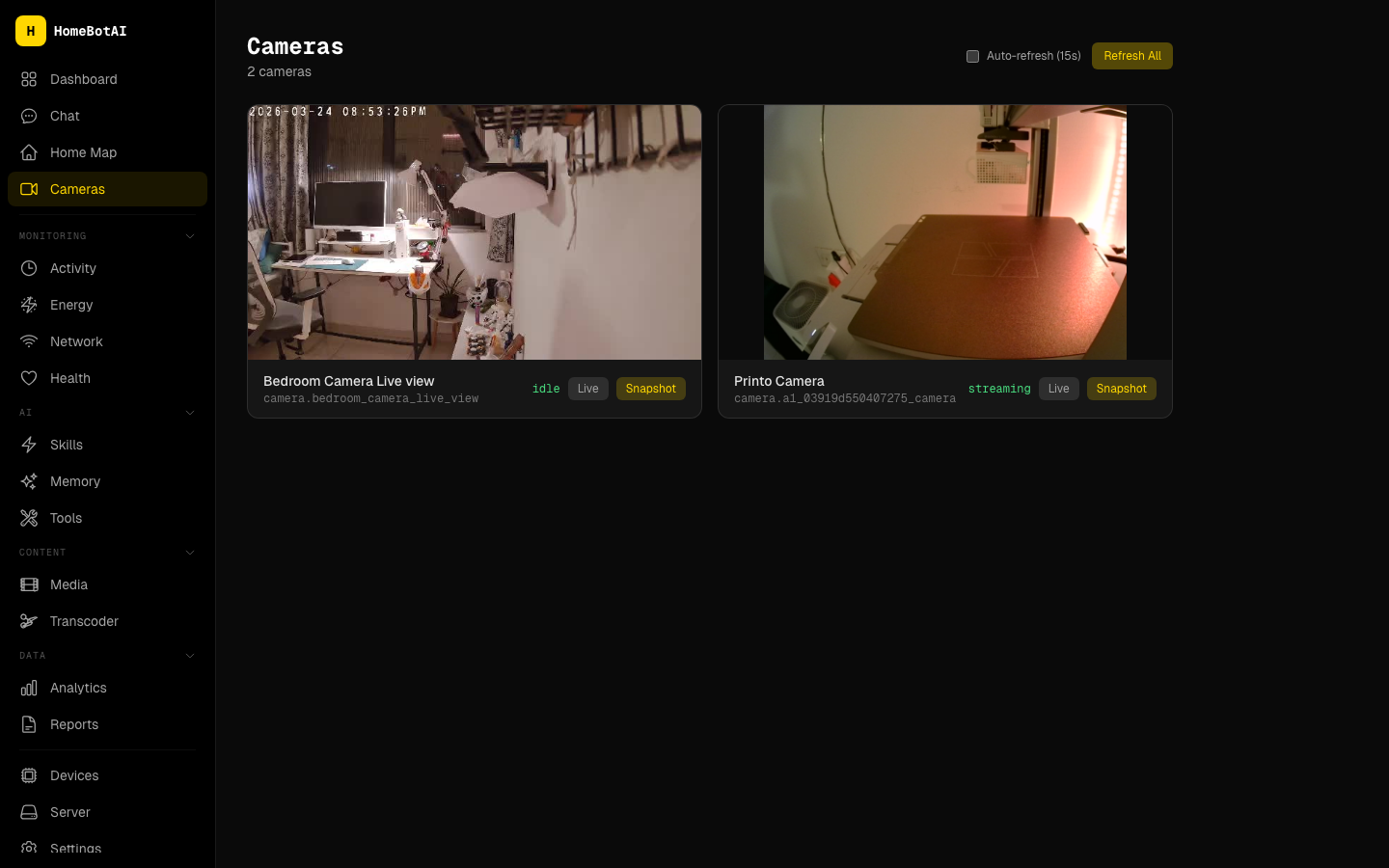Go to the Reports page
Image resolution: width=1389 pixels, height=868 pixels.
(x=74, y=724)
